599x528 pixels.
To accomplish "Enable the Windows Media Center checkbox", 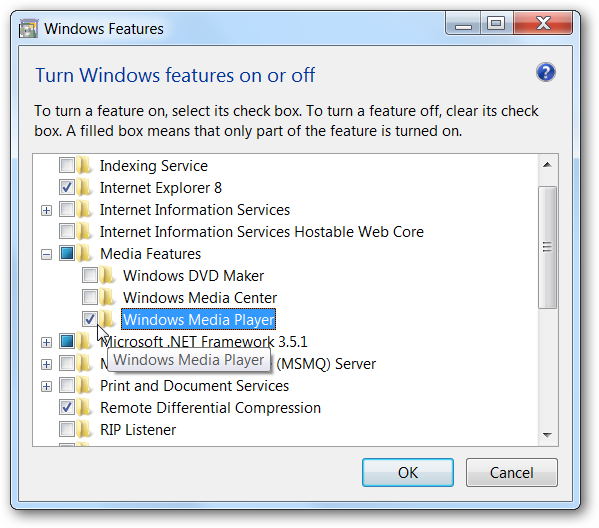I will point(90,297).
